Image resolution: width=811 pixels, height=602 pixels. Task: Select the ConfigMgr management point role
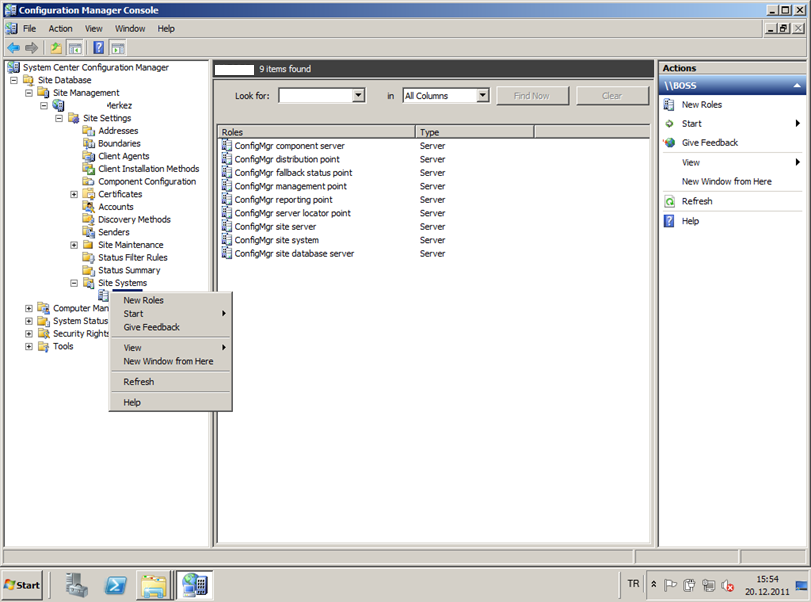tap(290, 186)
